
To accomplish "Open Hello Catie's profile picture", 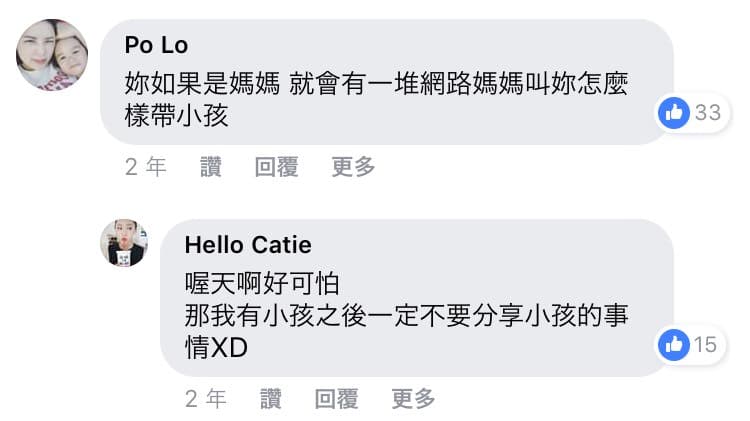I will 124,243.
